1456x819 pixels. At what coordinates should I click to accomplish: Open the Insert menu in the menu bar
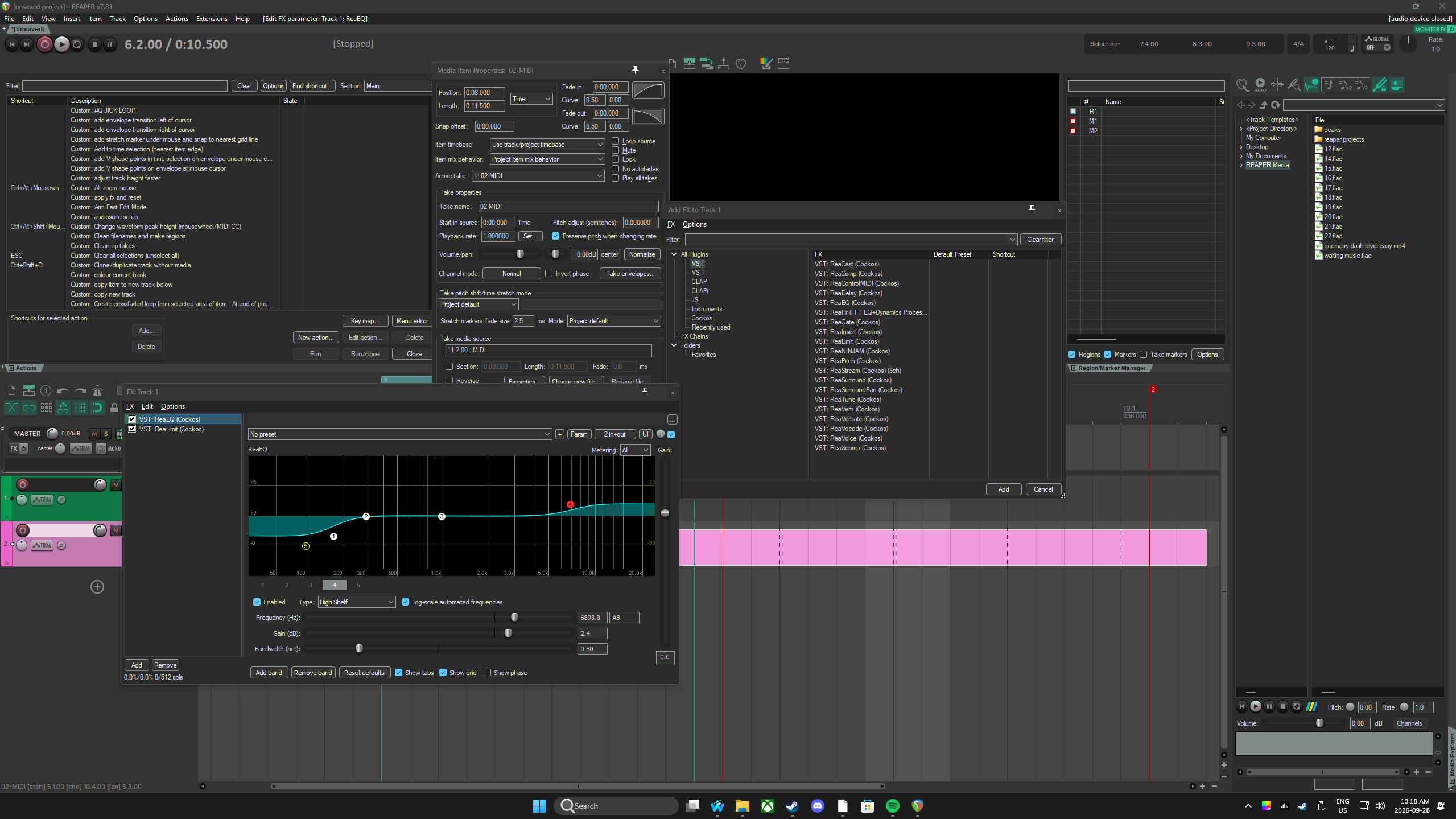[72, 19]
